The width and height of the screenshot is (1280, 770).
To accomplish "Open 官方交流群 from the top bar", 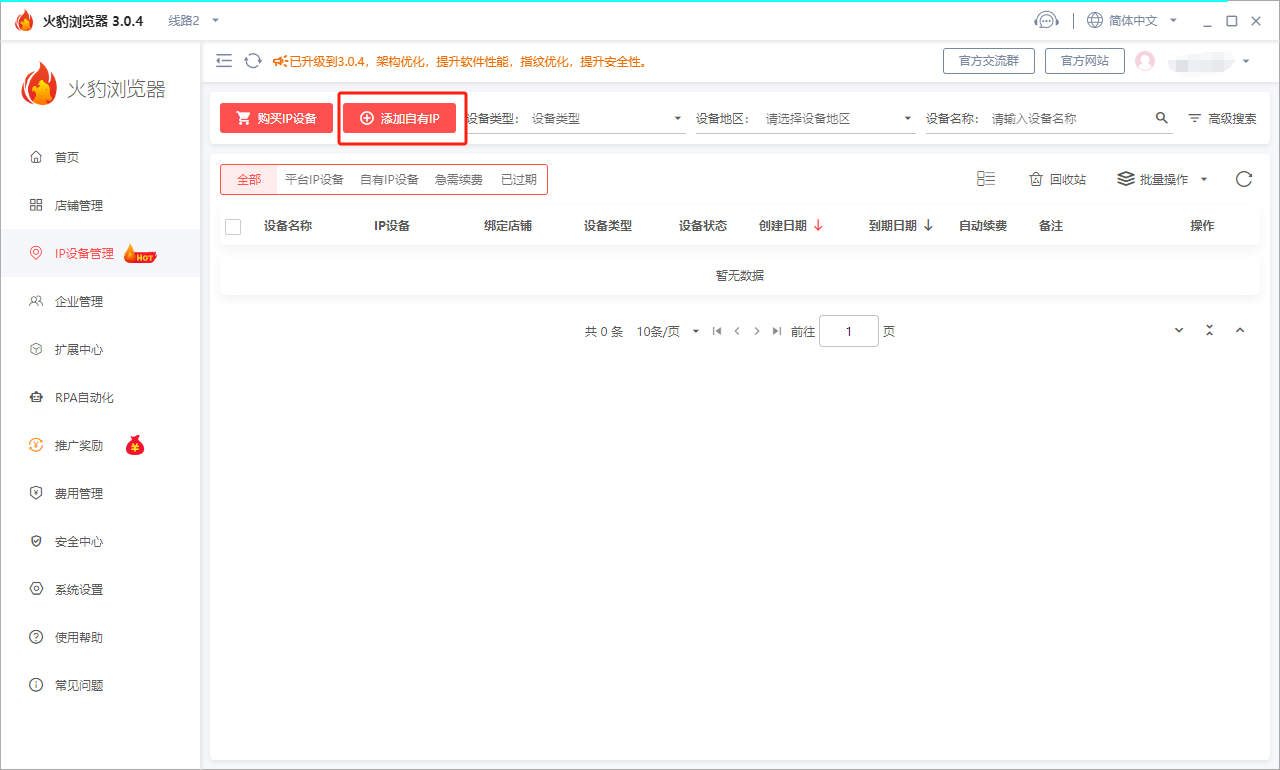I will click(988, 60).
